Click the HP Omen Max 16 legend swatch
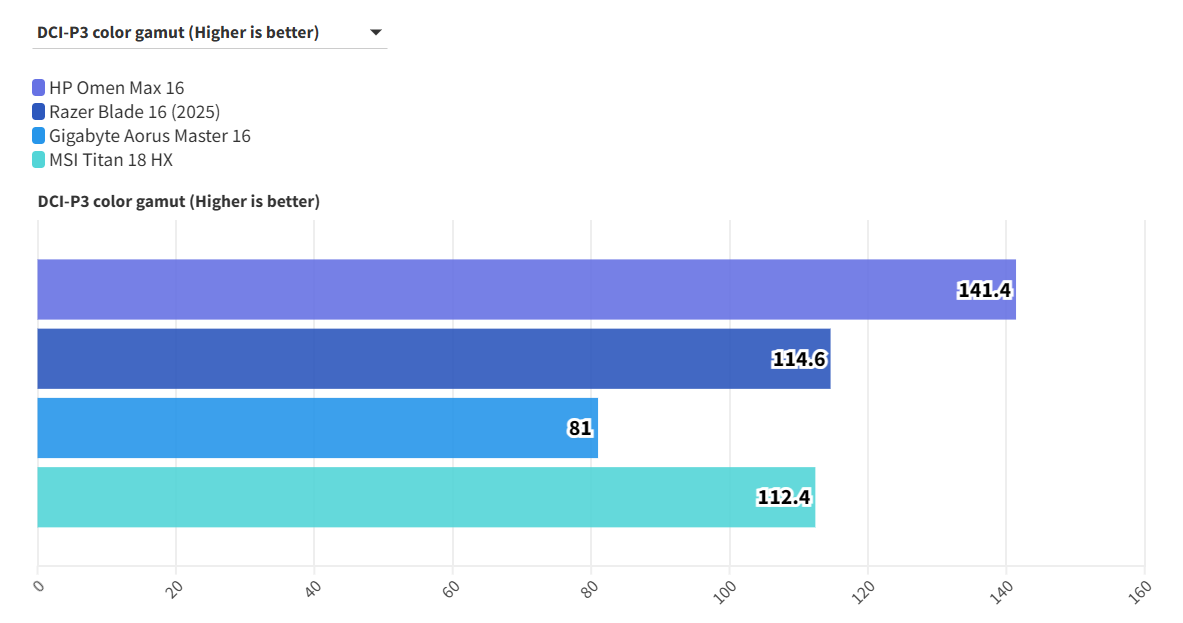This screenshot has height=623, width=1183. [39, 88]
